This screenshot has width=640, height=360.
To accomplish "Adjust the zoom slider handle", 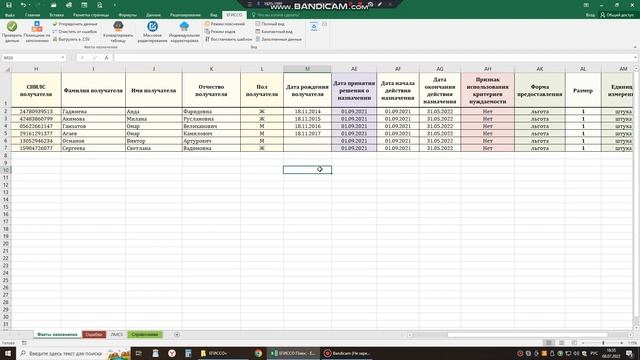I will 603,343.
